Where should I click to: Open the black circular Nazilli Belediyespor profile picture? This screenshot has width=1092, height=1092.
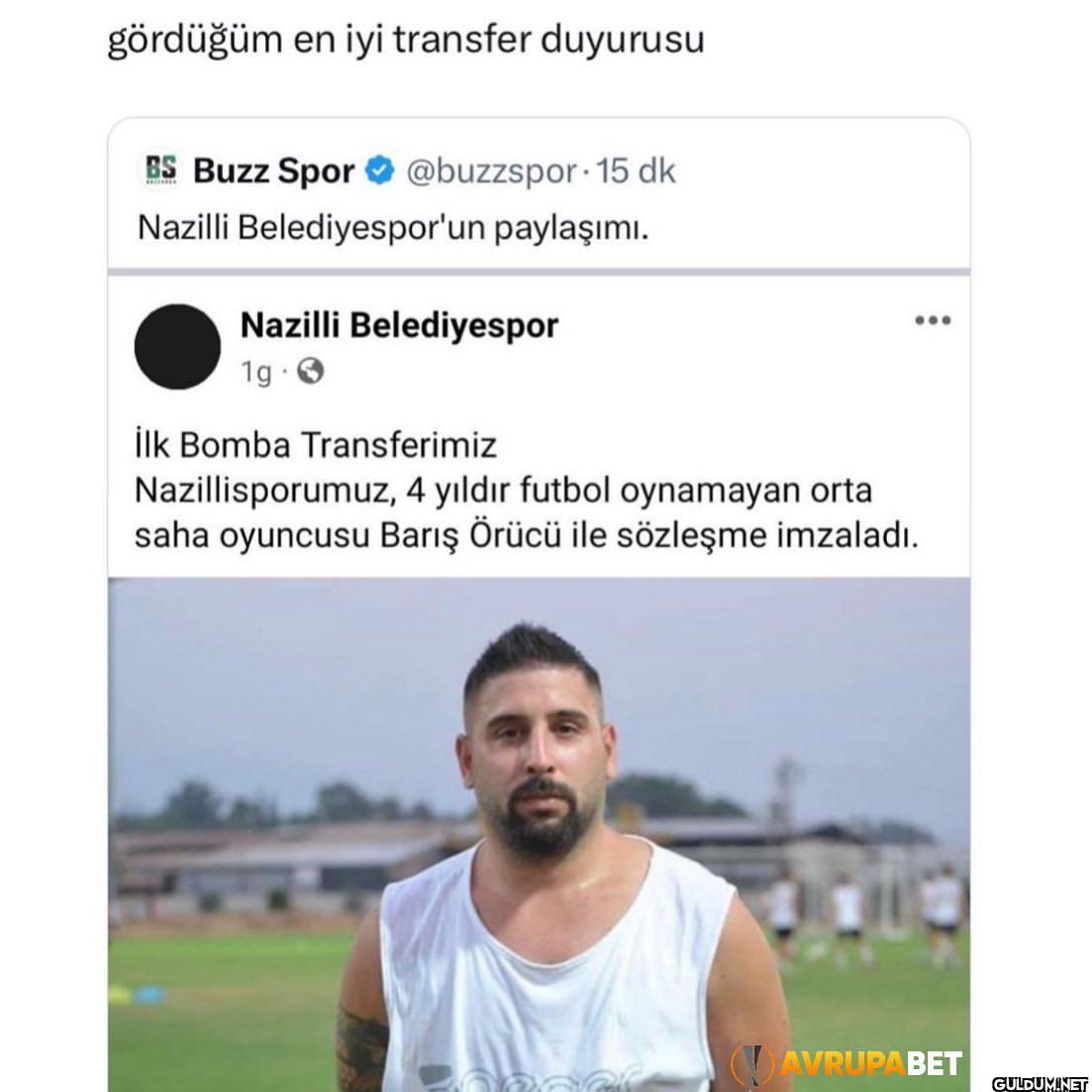tap(177, 347)
